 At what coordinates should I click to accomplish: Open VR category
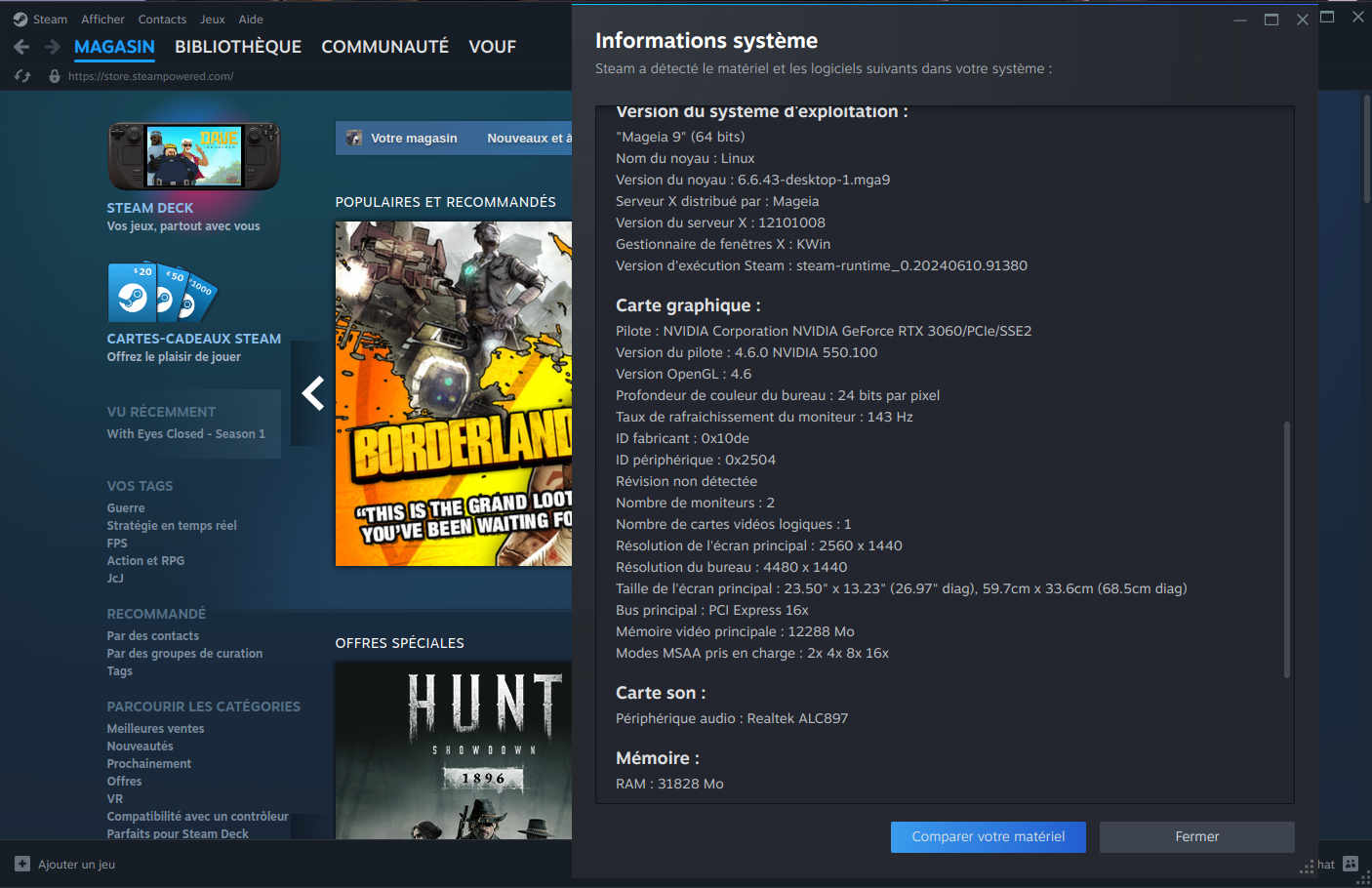[115, 799]
